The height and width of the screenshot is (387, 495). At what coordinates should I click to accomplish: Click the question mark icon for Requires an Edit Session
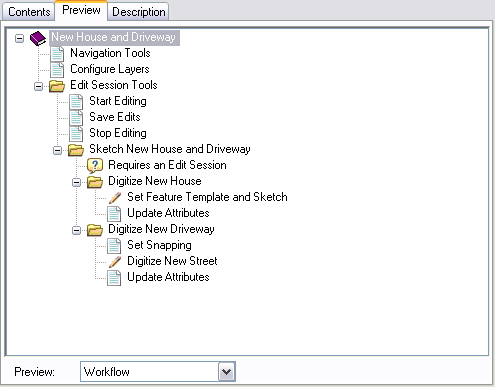(x=95, y=165)
